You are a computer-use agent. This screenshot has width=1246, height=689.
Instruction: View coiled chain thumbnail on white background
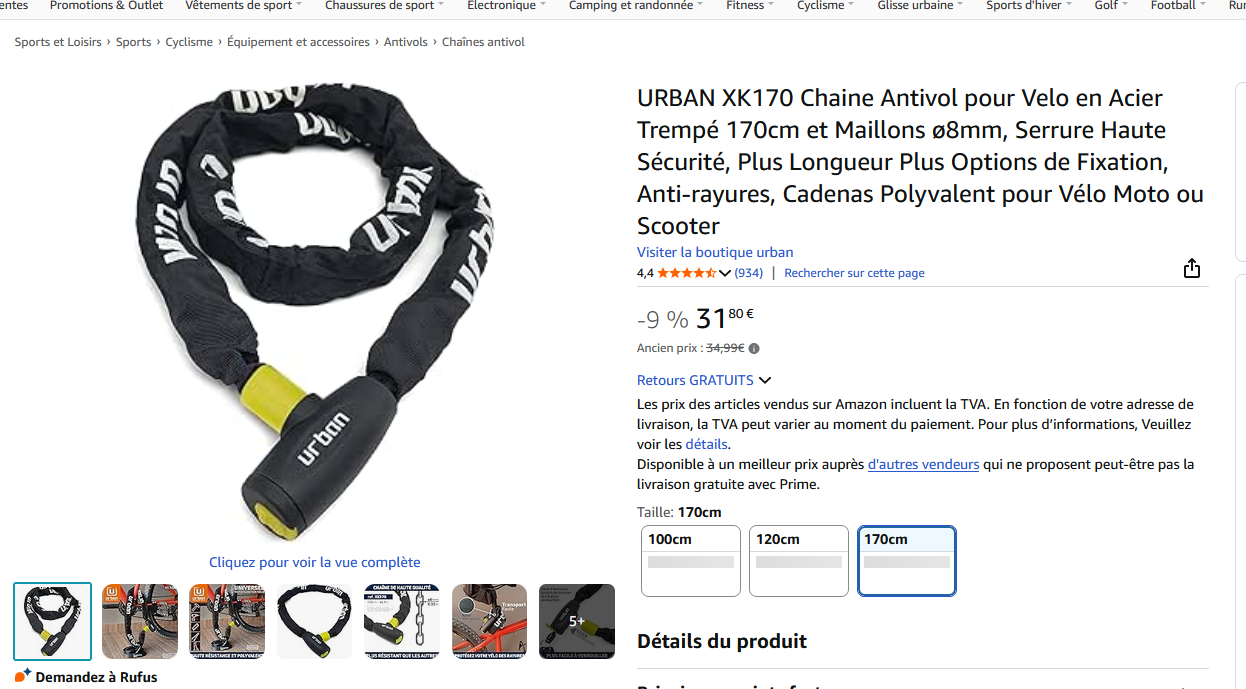315,621
